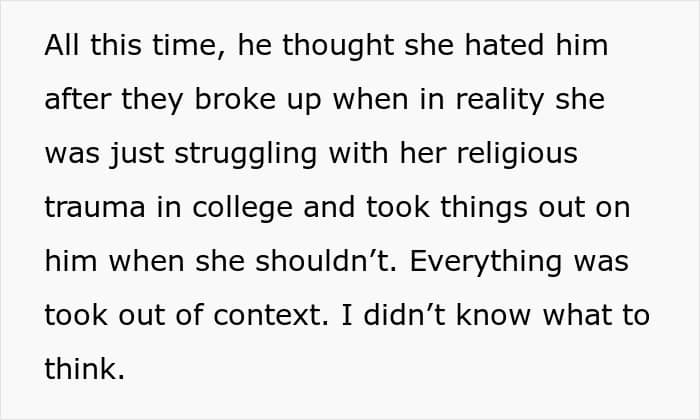Click the word "thought" in first line
Viewport: 700px width, 420px height.
pos(338,46)
